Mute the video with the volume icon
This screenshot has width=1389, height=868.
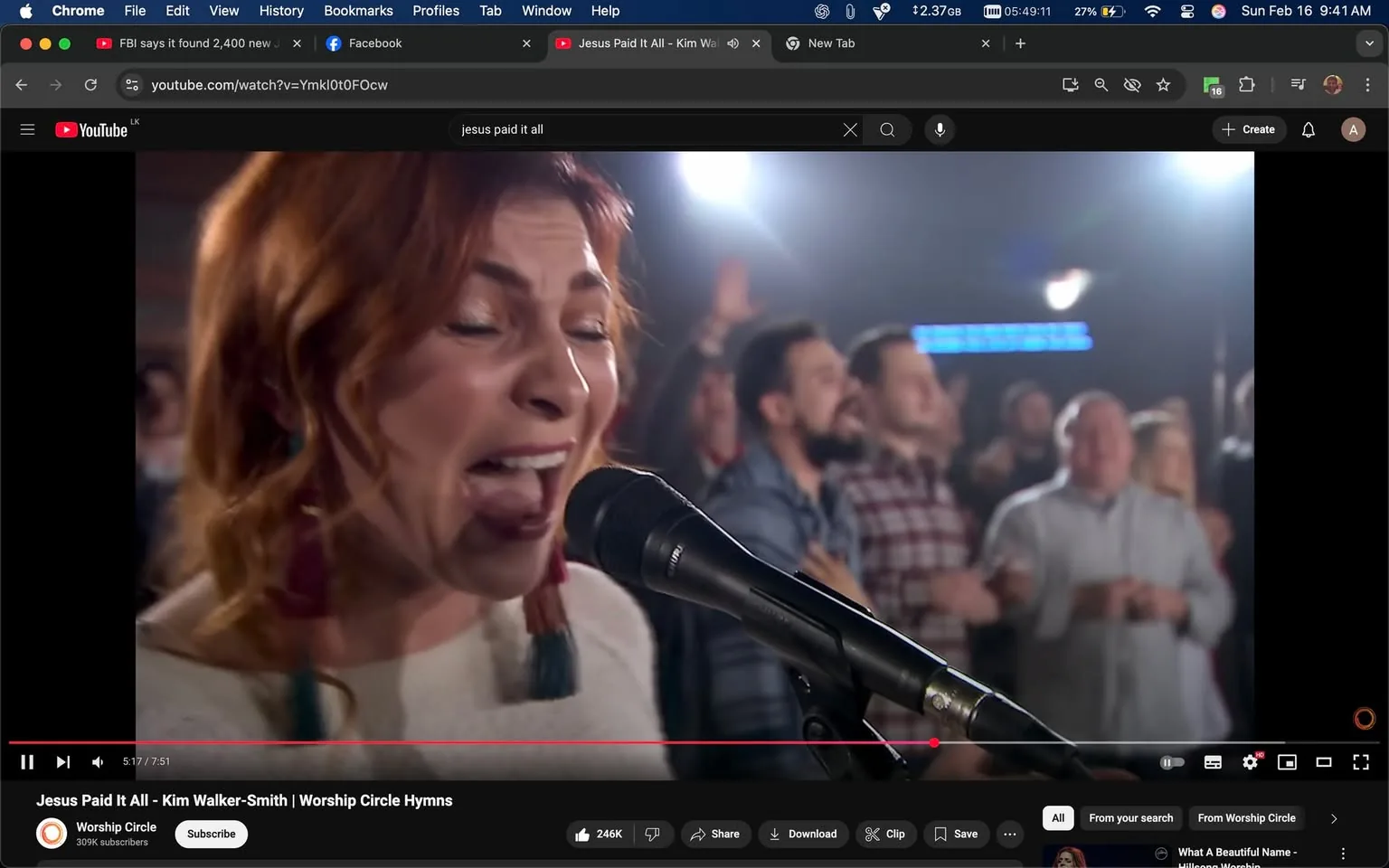tap(97, 761)
